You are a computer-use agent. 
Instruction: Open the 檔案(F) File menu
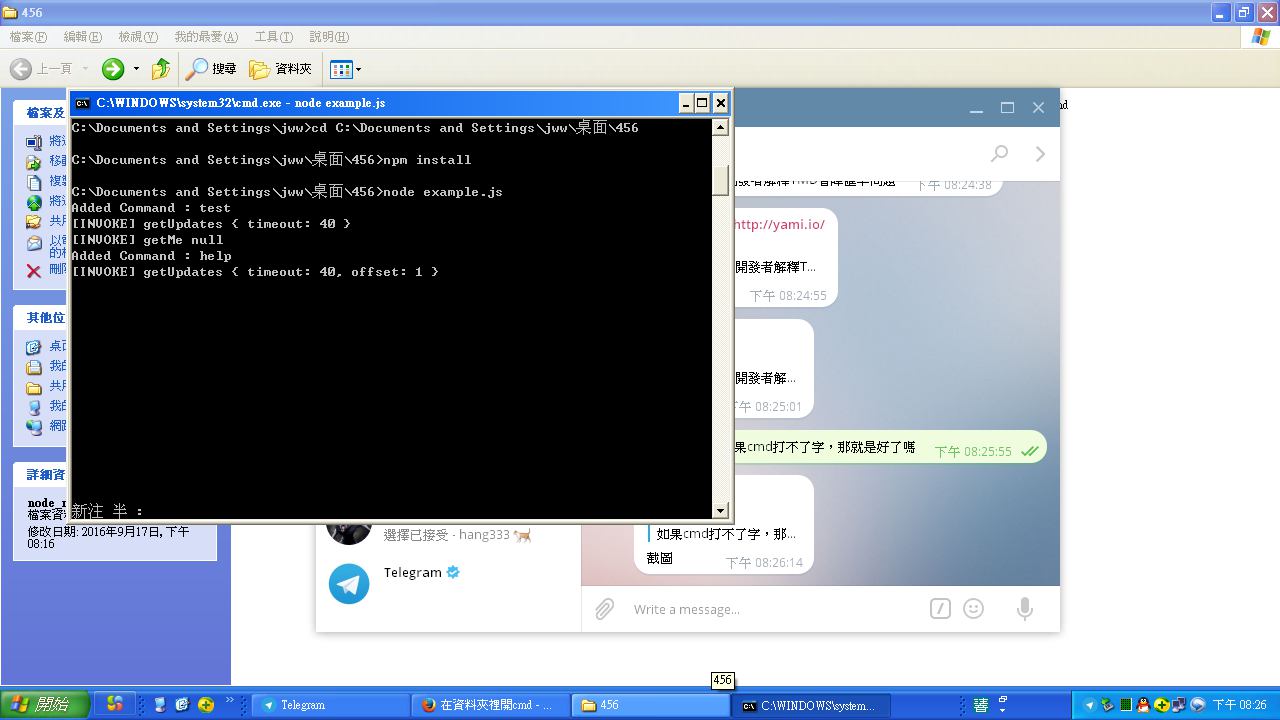click(28, 37)
